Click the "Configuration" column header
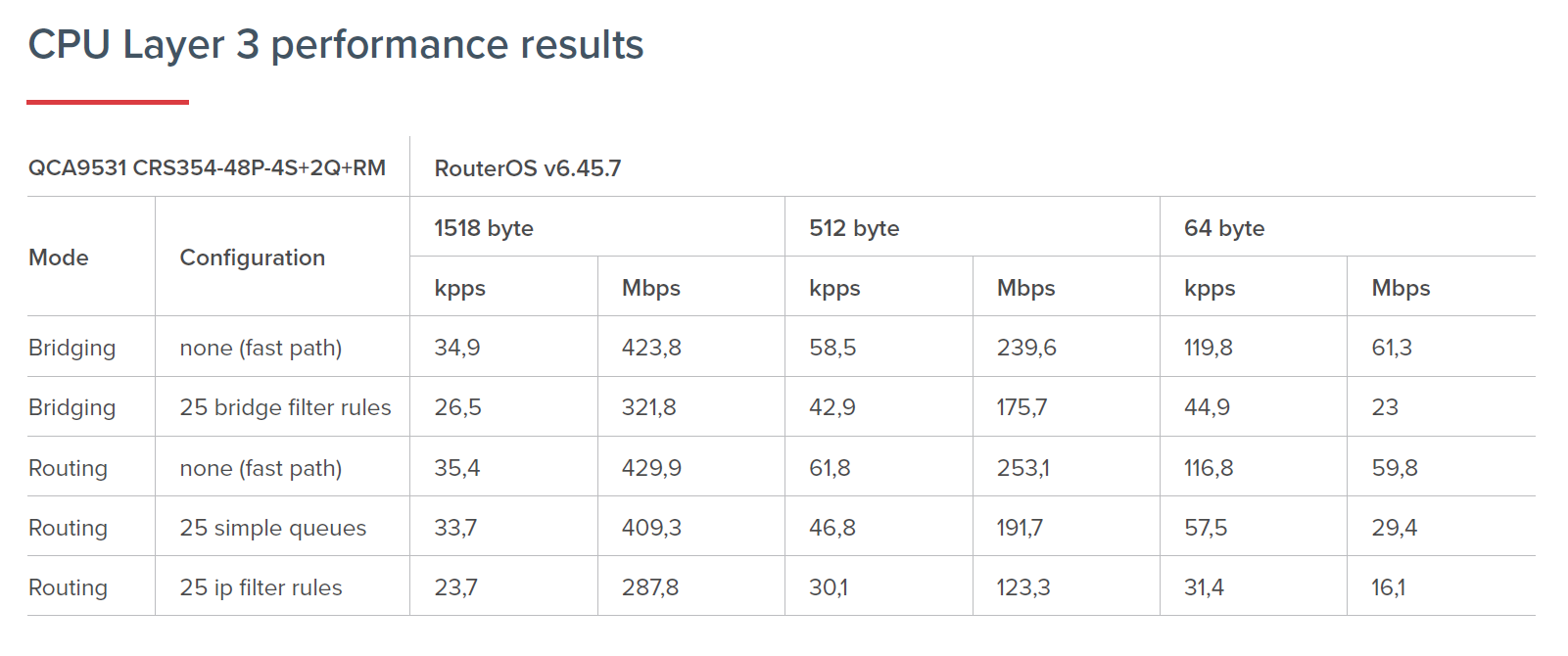Image resolution: width=1568 pixels, height=656 pixels. click(252, 258)
